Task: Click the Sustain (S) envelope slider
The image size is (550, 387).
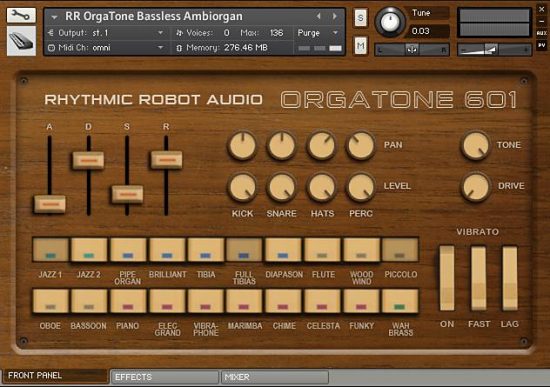Action: point(127,194)
